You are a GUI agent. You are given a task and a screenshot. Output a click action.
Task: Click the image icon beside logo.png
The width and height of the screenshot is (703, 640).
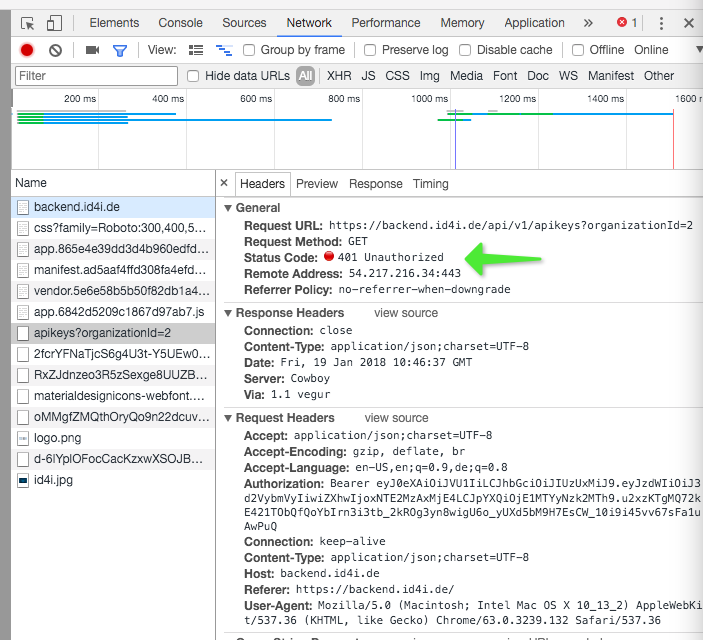click(23, 438)
